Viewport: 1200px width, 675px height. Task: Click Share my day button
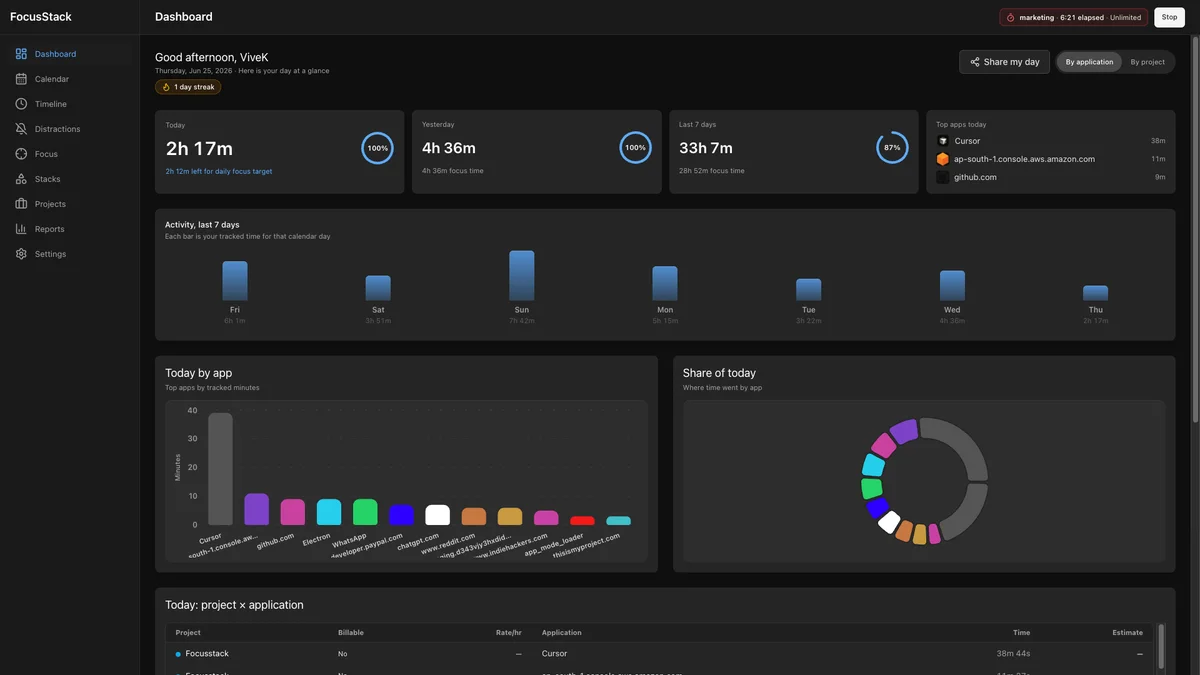click(x=1004, y=62)
